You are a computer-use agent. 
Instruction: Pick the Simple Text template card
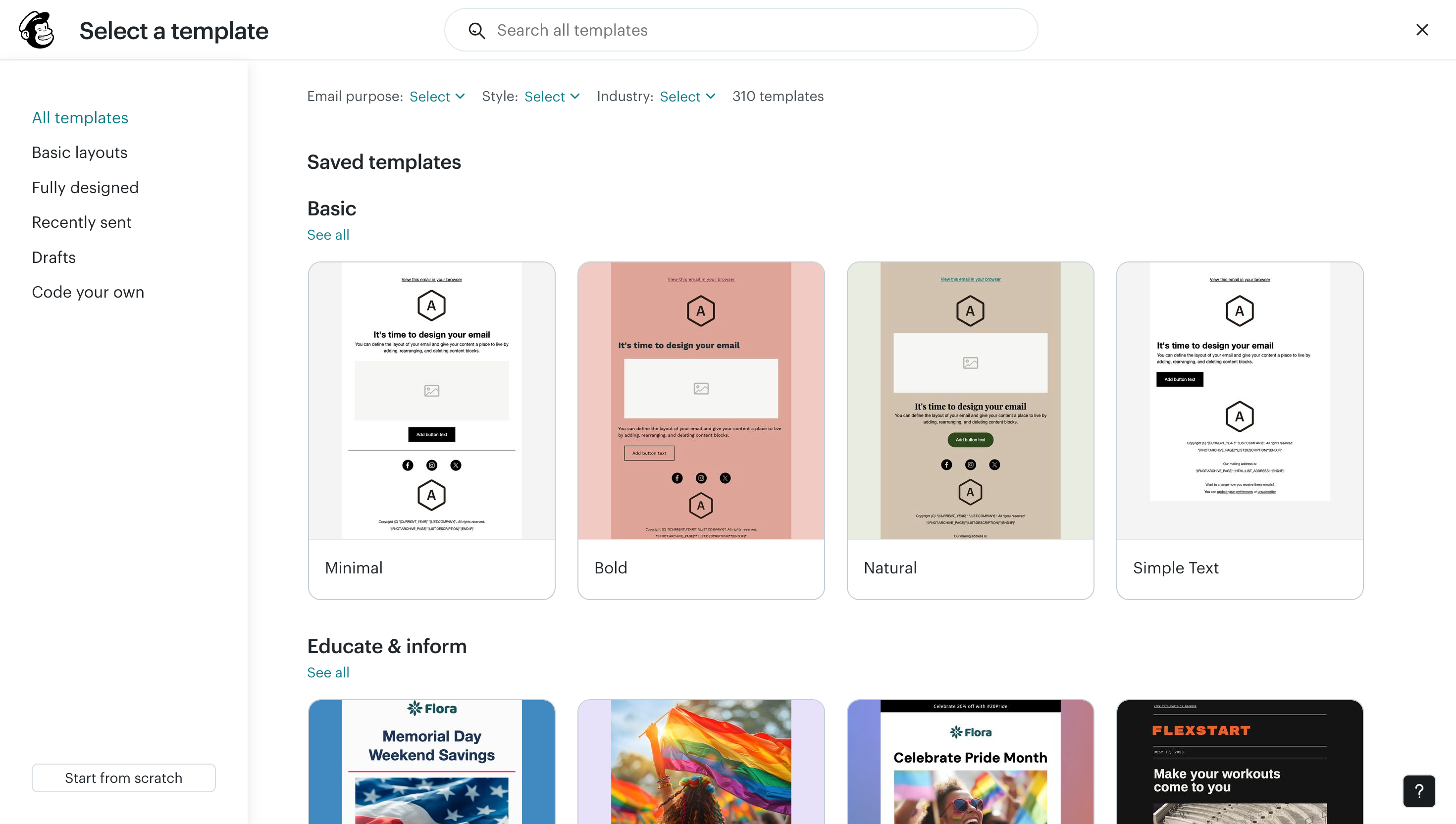[1239, 430]
